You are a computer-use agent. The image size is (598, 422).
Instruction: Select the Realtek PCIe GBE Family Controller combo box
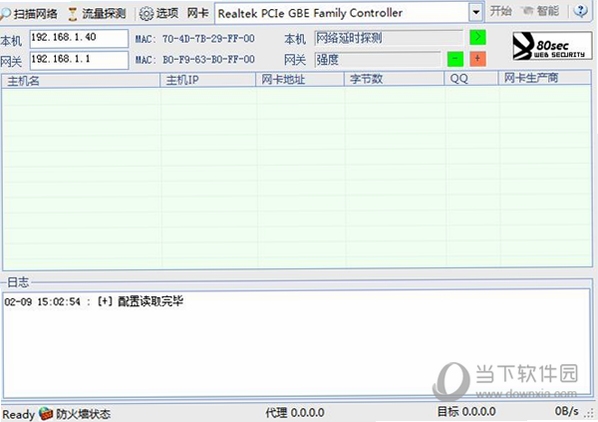[x=349, y=13]
